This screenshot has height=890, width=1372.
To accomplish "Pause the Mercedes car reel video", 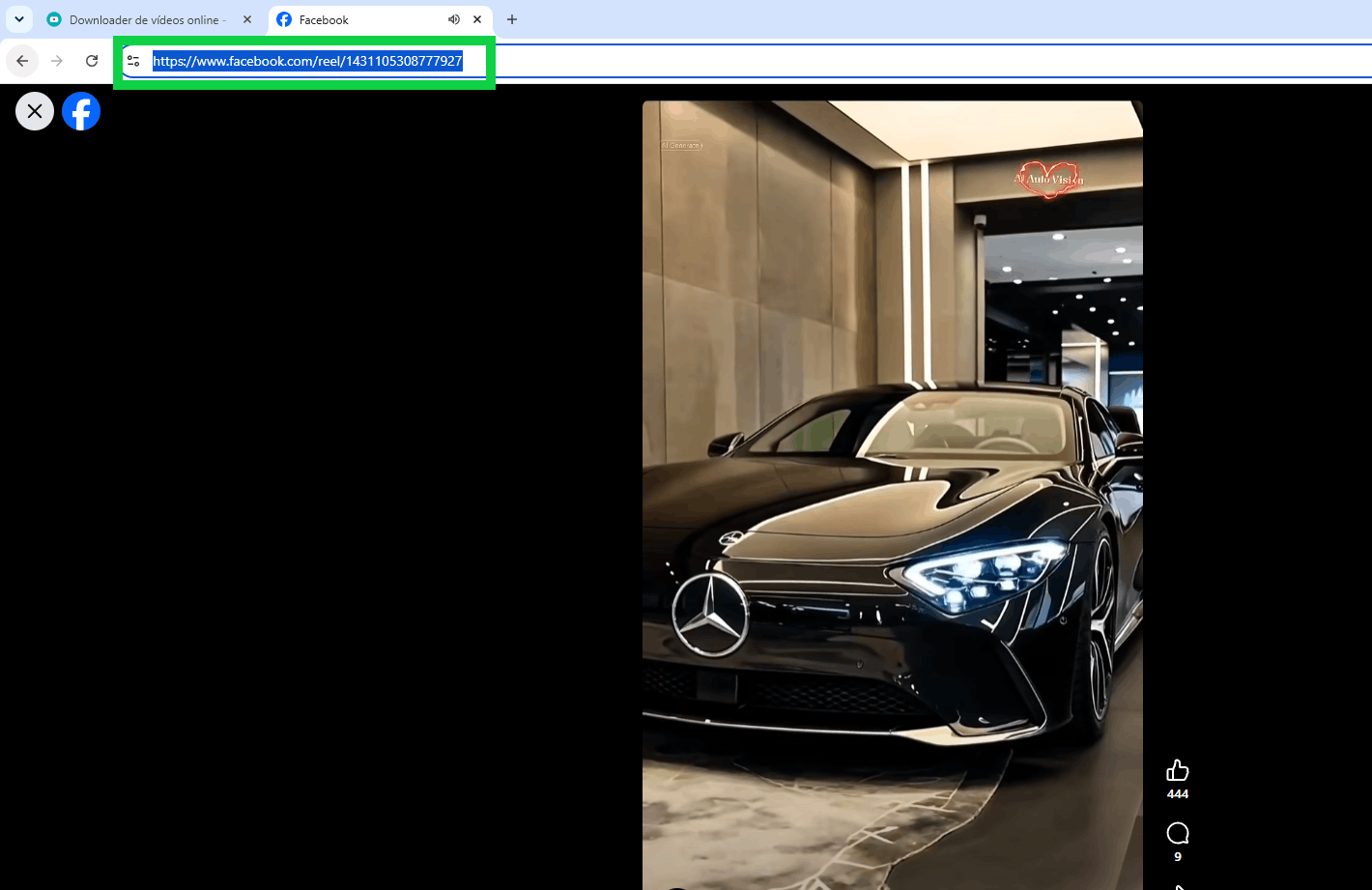I will coord(892,495).
